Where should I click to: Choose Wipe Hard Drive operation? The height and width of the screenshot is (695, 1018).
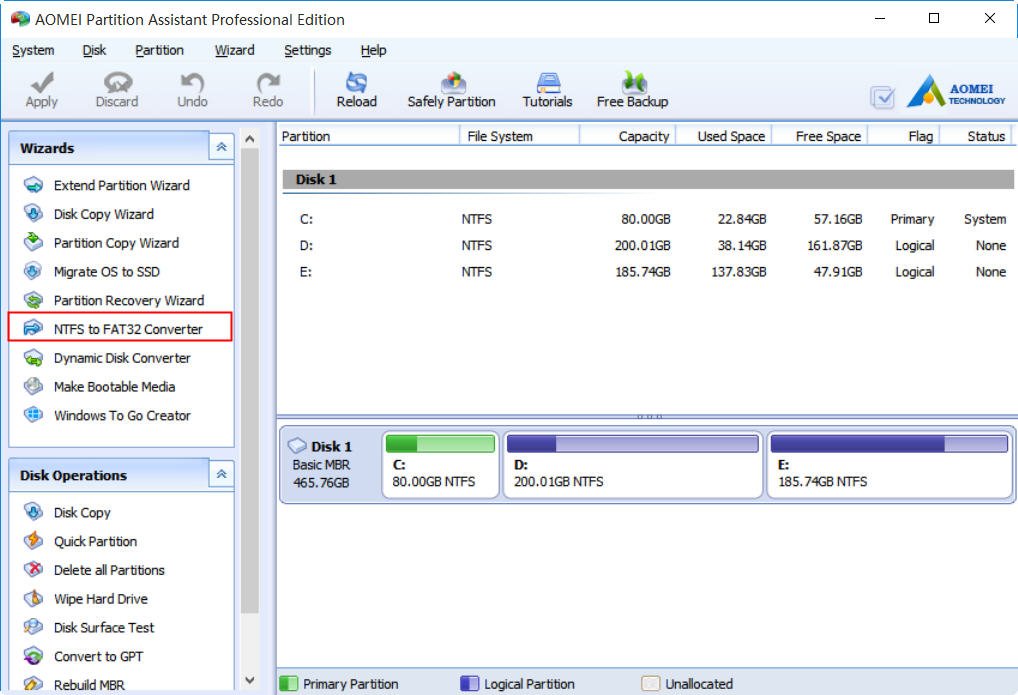pyautogui.click(x=101, y=598)
